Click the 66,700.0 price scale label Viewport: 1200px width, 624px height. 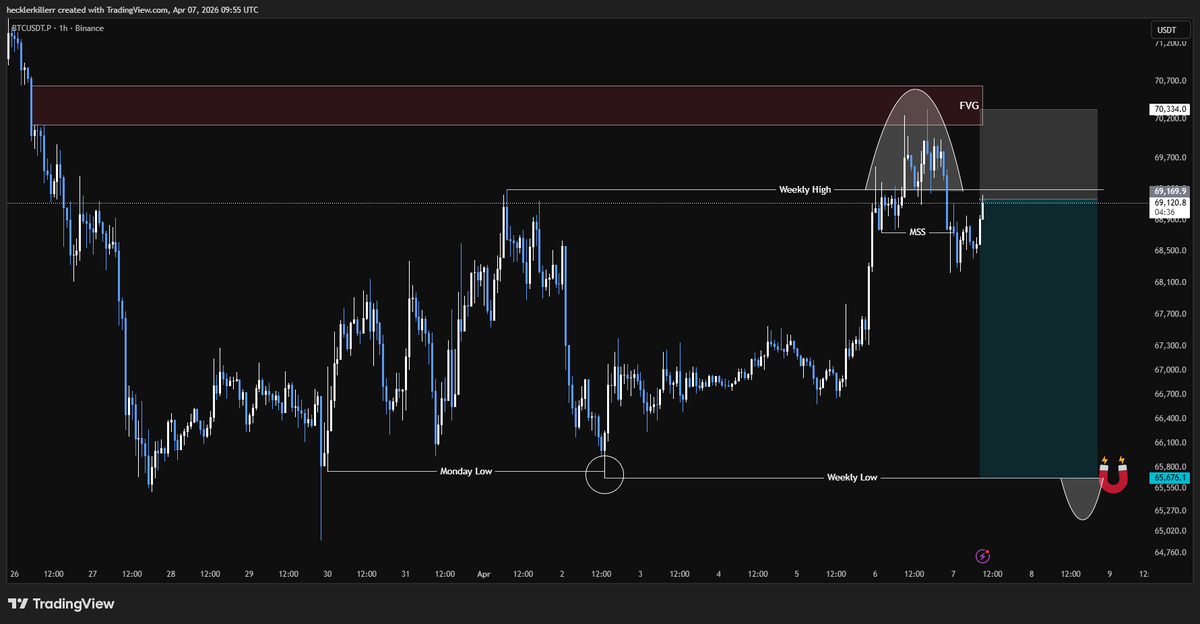[1170, 394]
